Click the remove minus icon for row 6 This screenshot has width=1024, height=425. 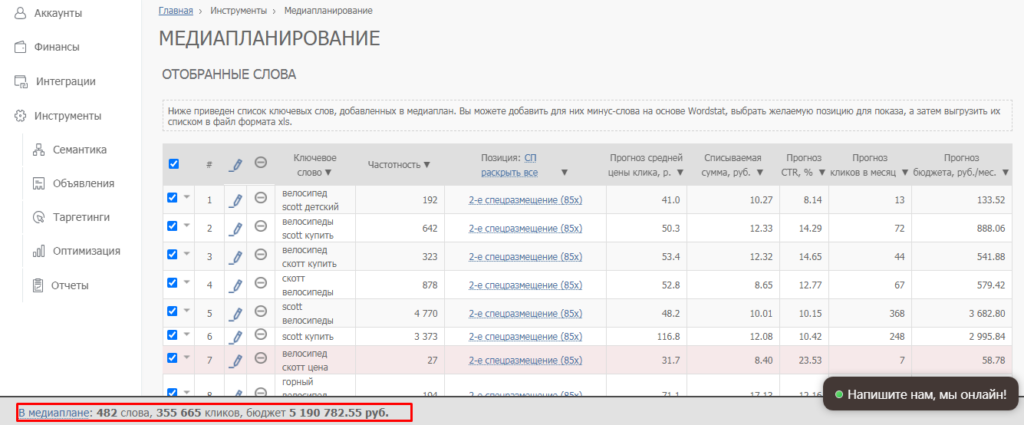(x=260, y=335)
